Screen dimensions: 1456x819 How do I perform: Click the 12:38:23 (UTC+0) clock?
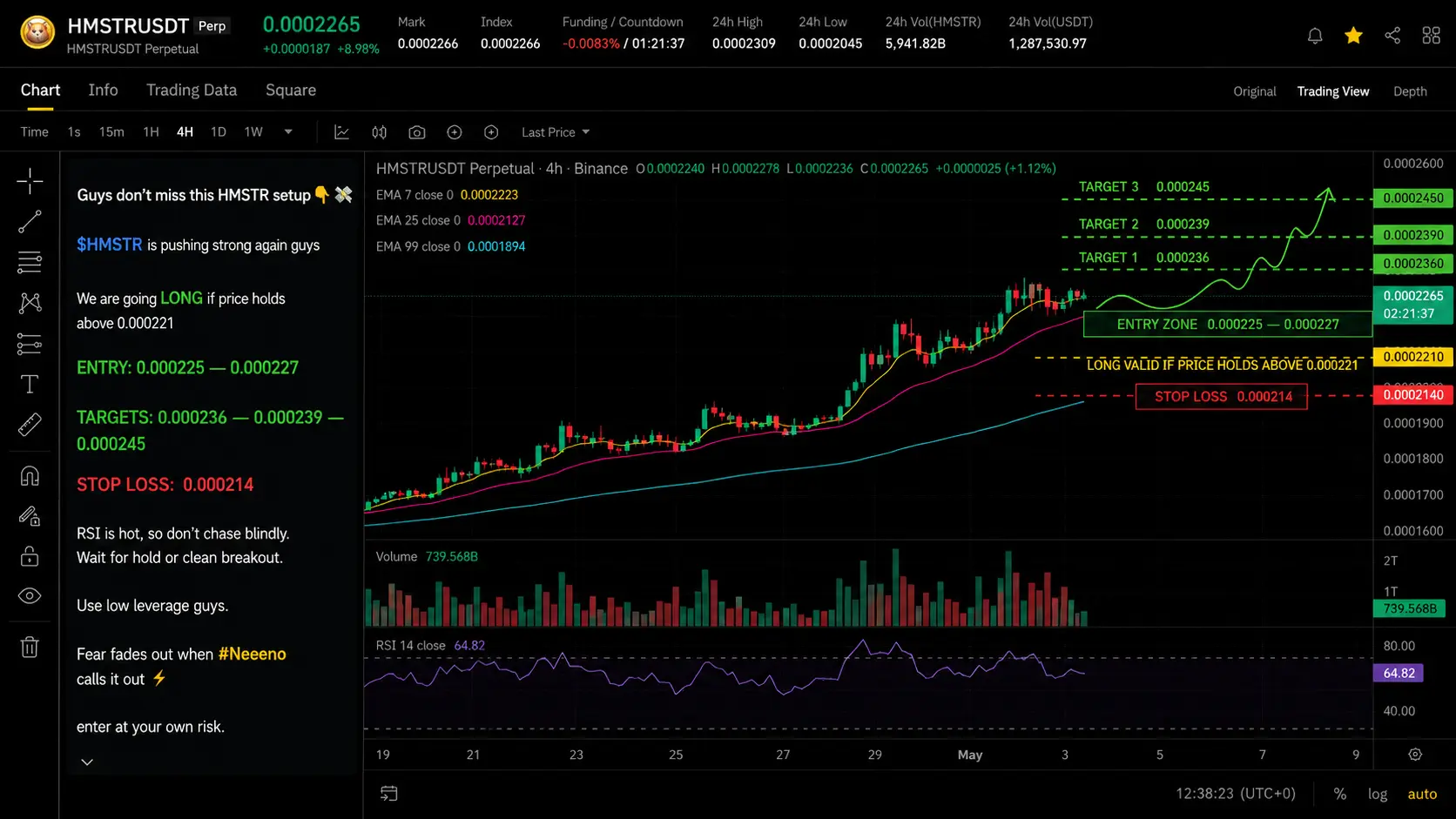(1236, 794)
